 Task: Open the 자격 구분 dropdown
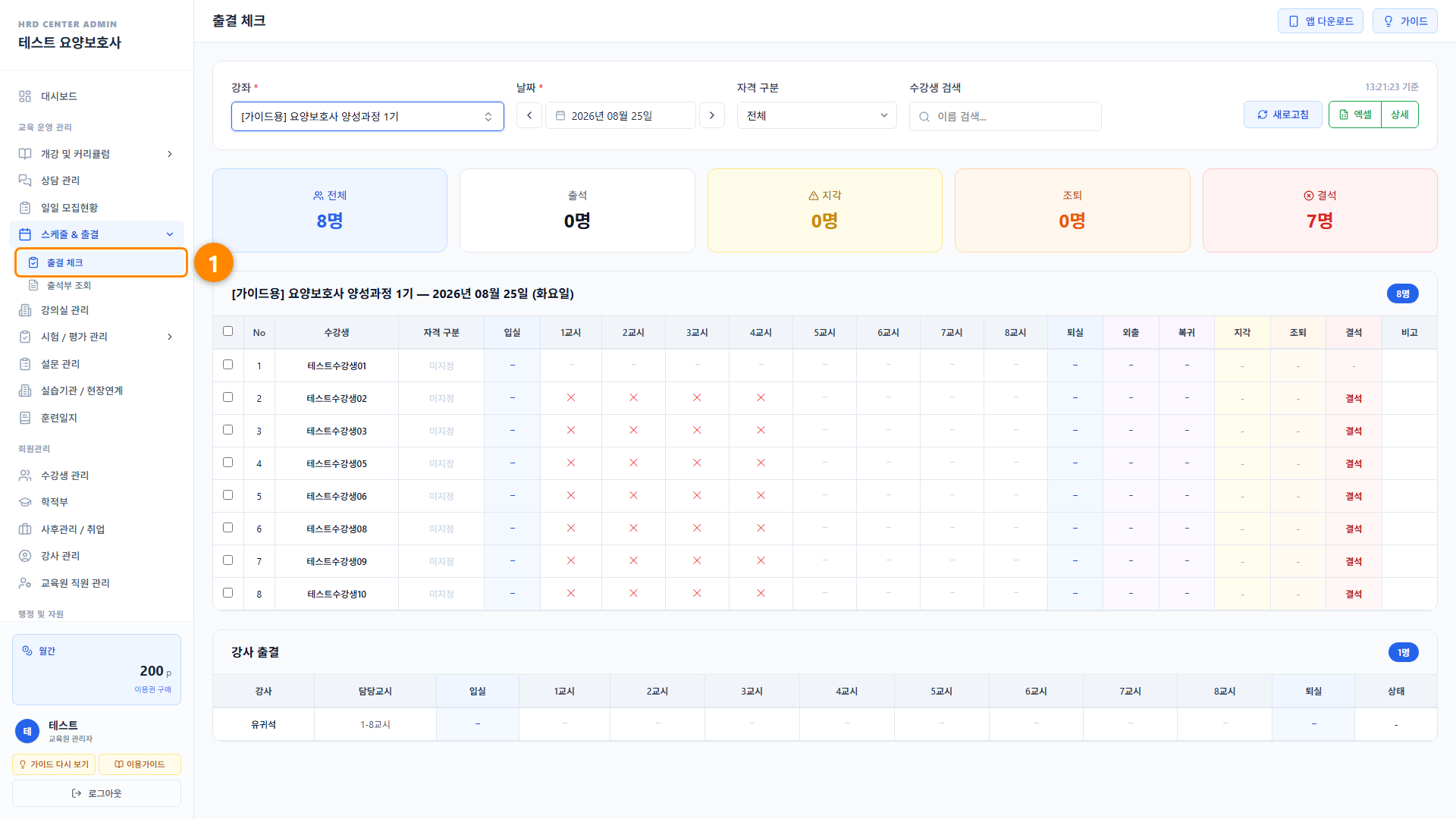click(817, 115)
